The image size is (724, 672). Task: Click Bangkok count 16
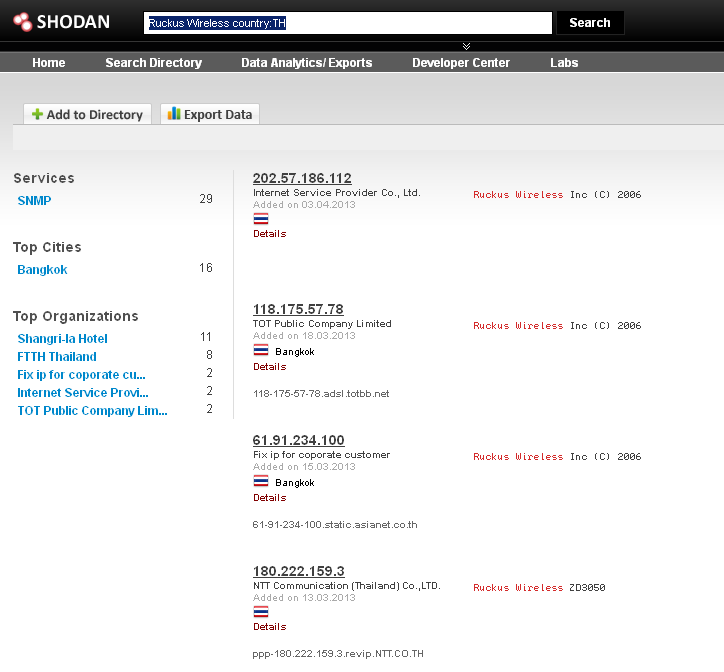point(206,268)
